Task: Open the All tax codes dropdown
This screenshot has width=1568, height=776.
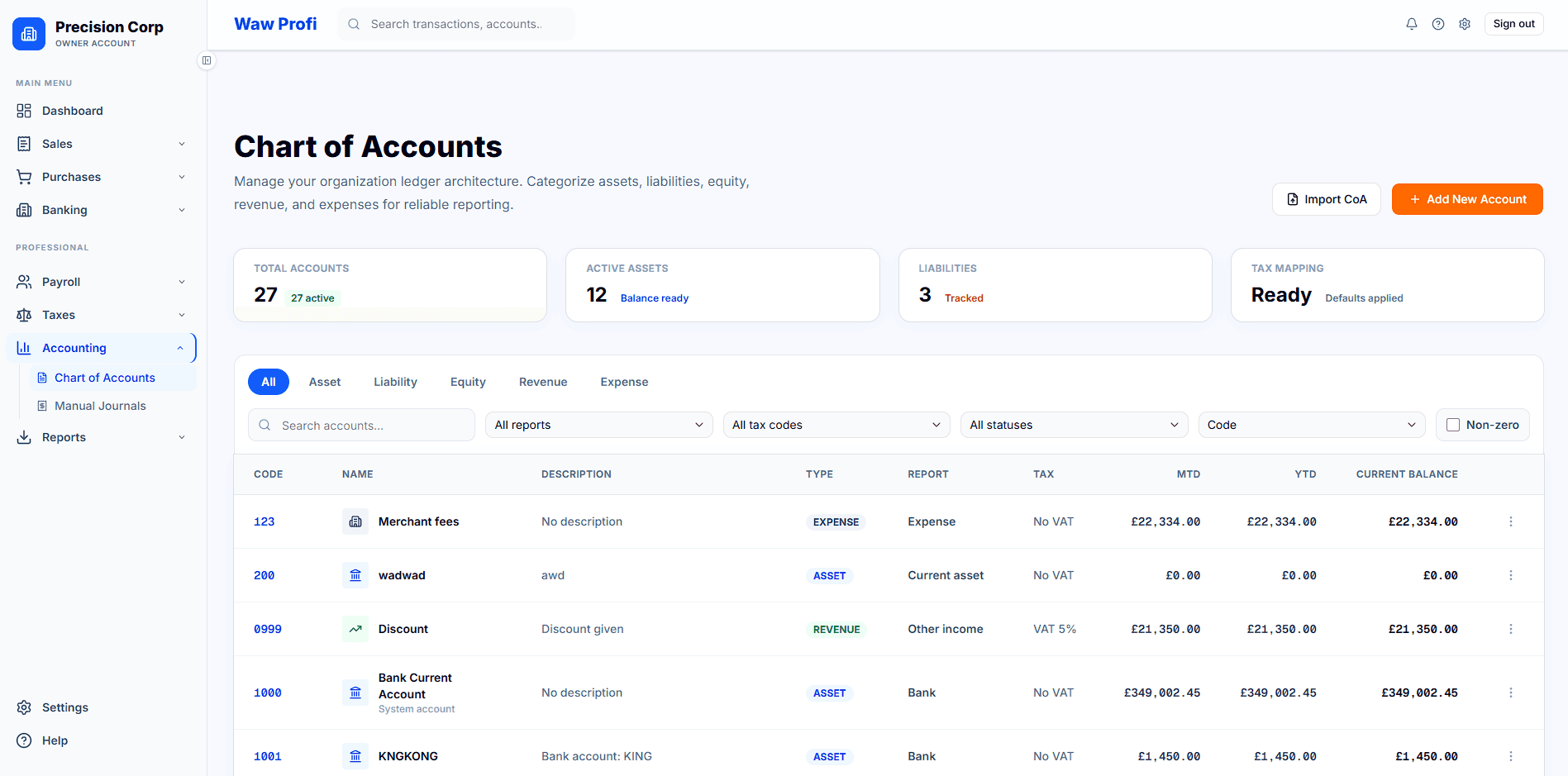Action: (836, 425)
